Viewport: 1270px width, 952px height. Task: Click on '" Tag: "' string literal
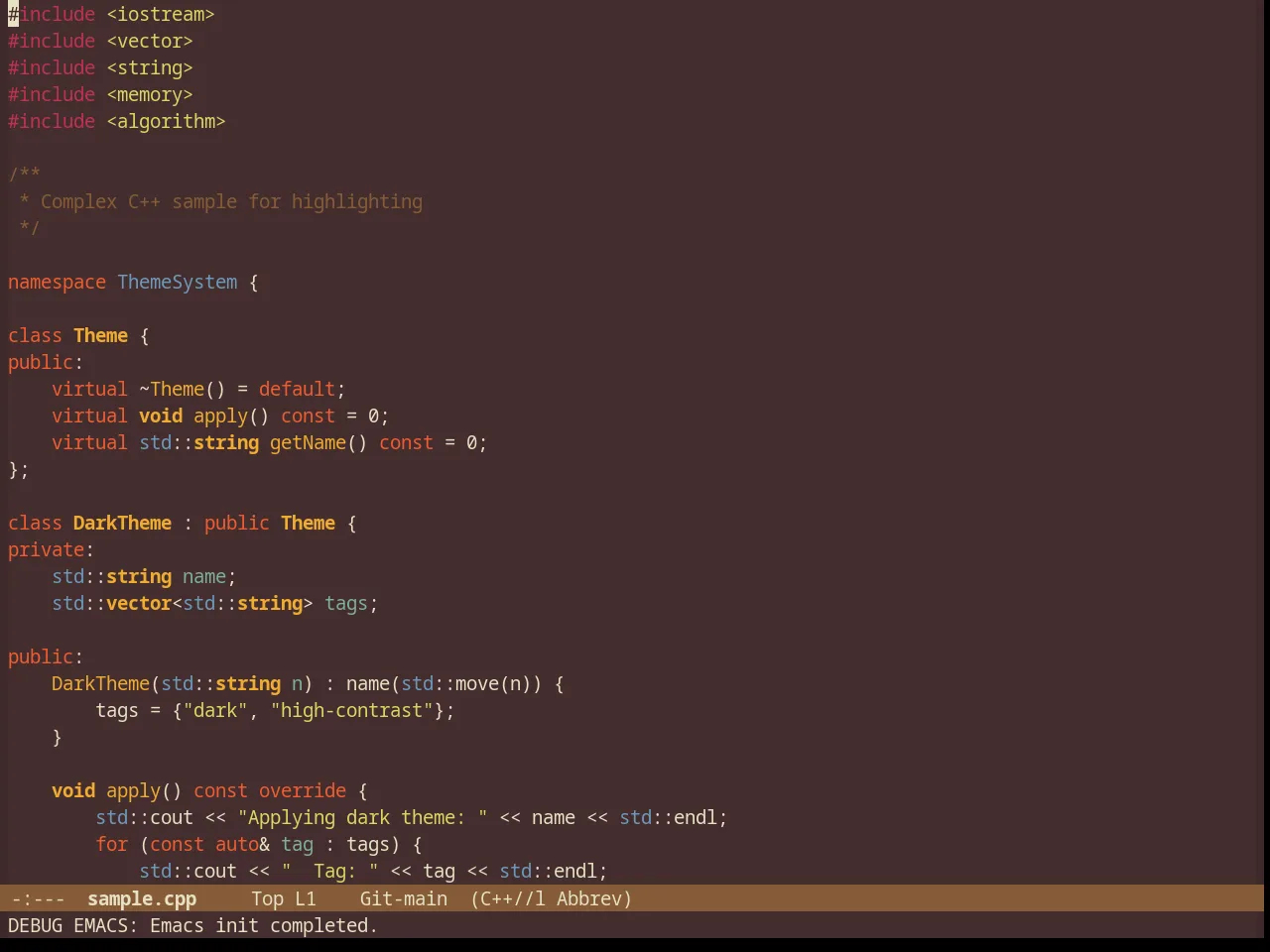pos(329,871)
